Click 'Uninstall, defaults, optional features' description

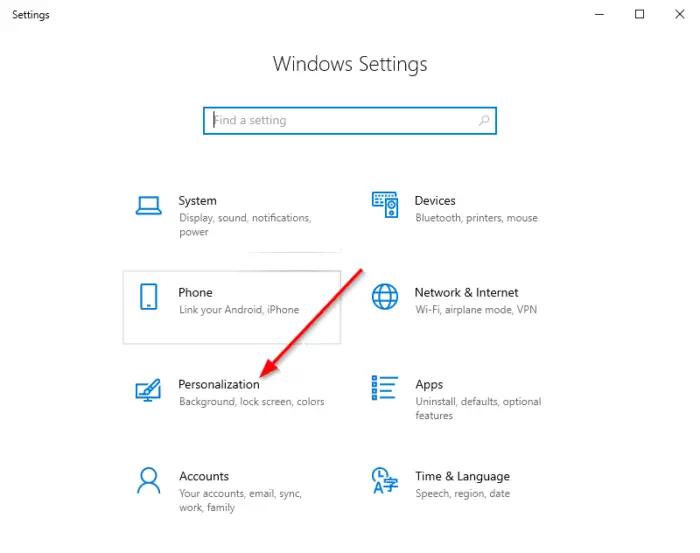coord(478,408)
